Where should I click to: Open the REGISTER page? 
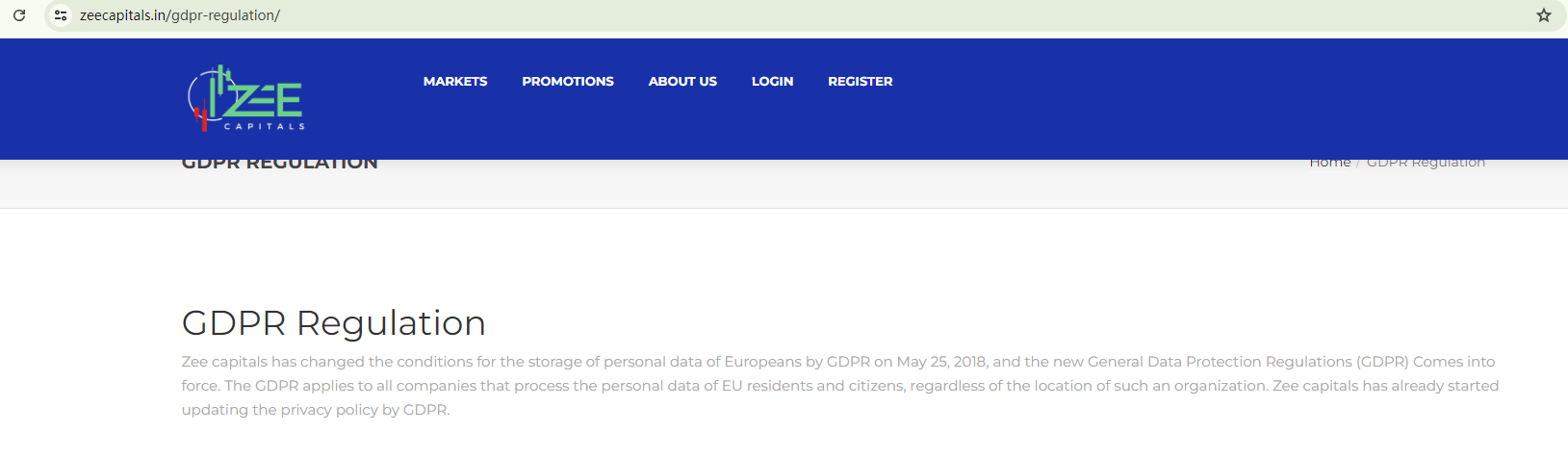[x=860, y=82]
